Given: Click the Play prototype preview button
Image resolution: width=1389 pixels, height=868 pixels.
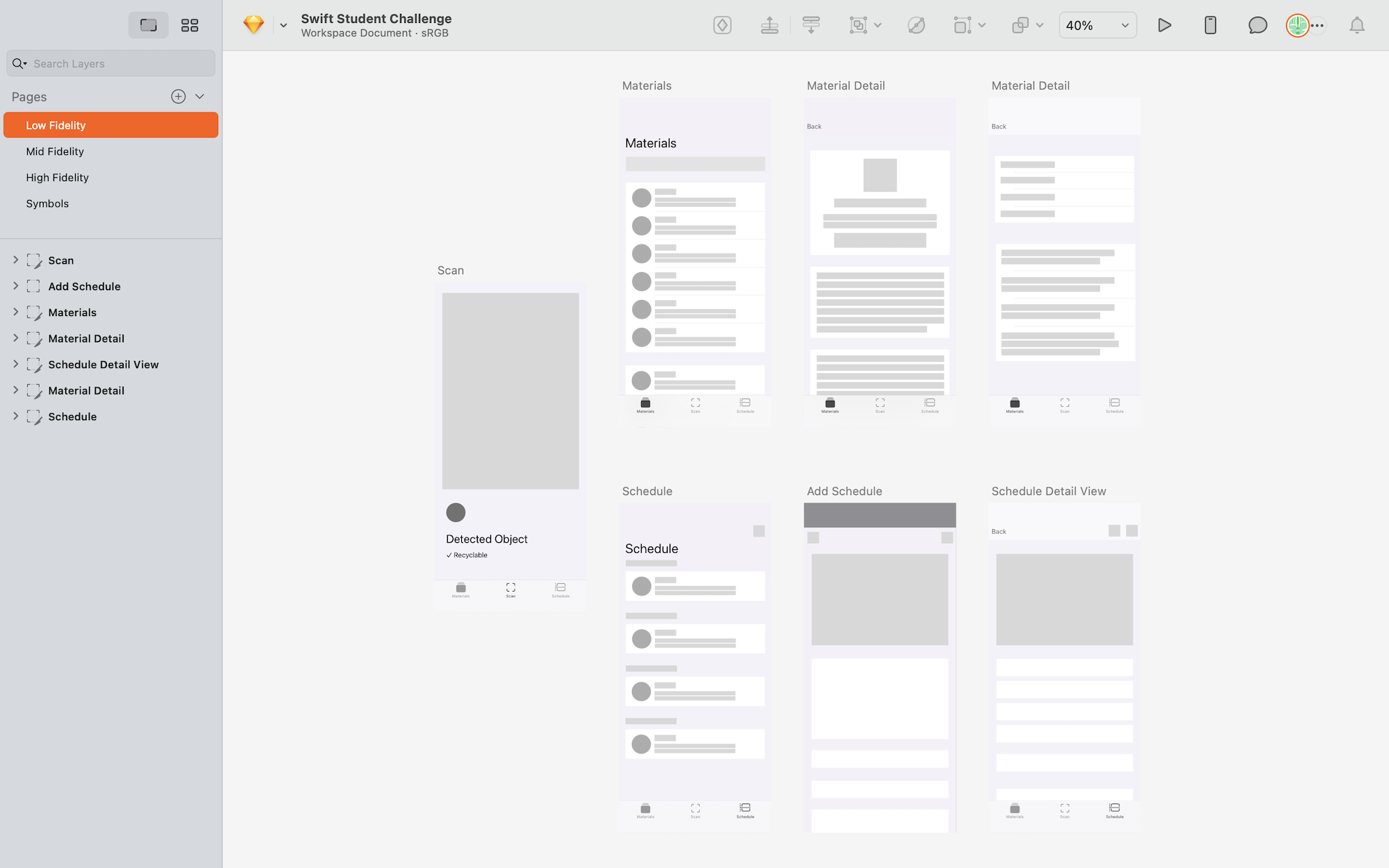Looking at the screenshot, I should point(1165,26).
